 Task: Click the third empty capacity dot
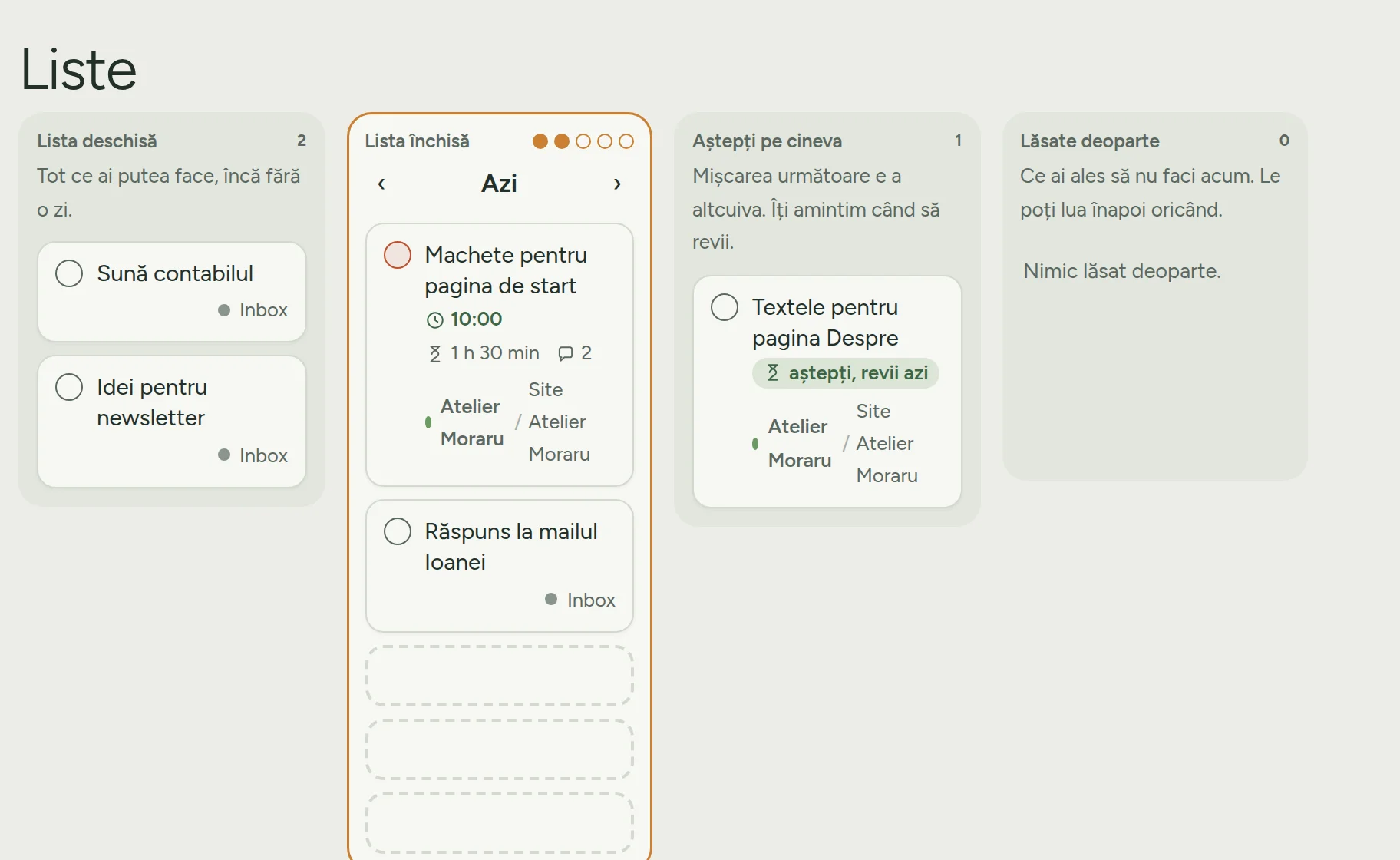click(583, 141)
